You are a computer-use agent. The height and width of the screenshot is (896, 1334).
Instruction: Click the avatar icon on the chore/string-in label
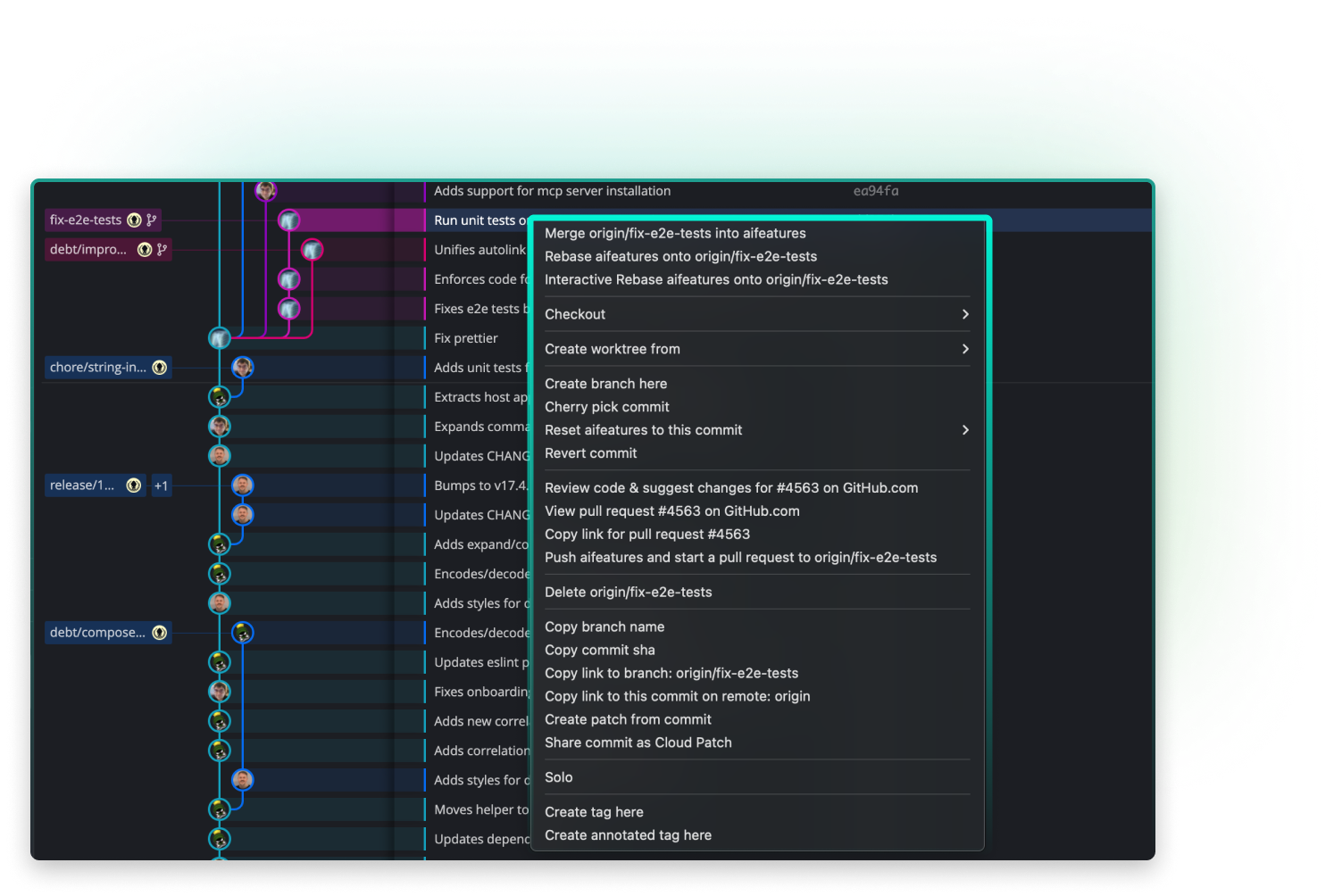(x=159, y=367)
